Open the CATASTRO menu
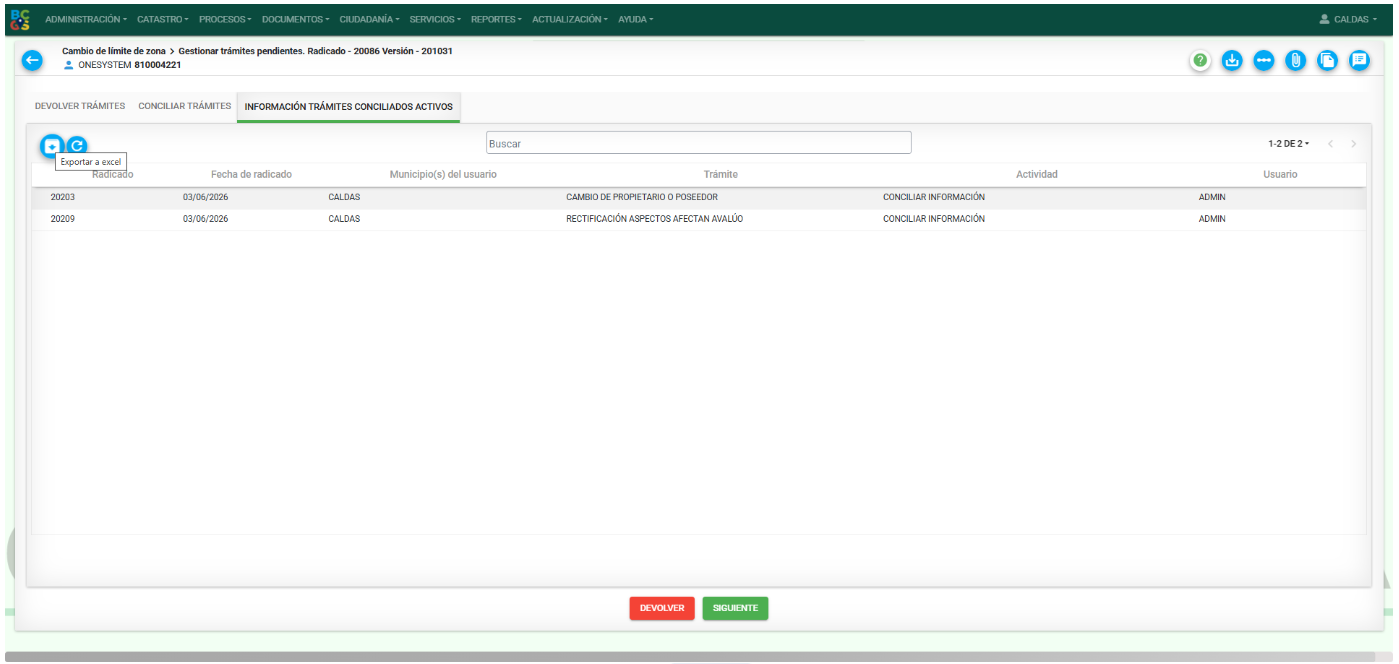This screenshot has width=1399, height=664. 163,20
